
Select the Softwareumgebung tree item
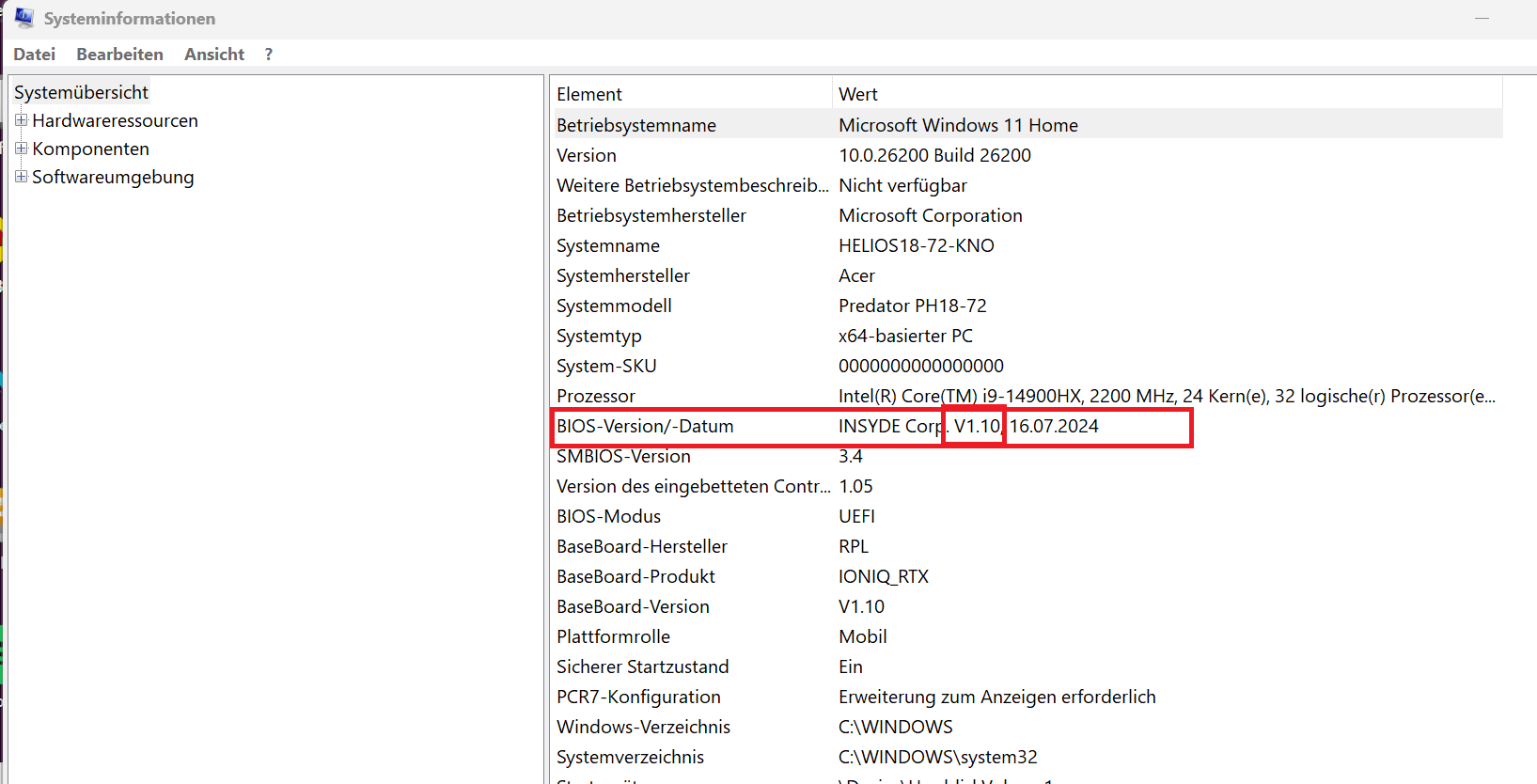point(113,177)
